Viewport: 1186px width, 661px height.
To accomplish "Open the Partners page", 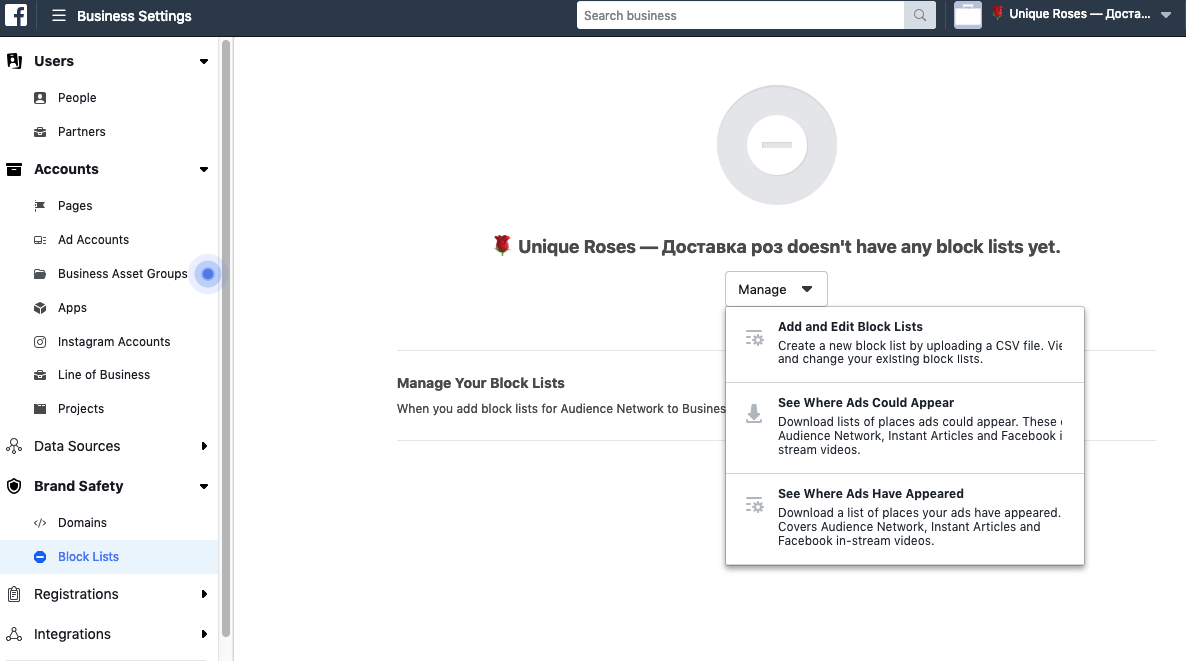I will (82, 132).
